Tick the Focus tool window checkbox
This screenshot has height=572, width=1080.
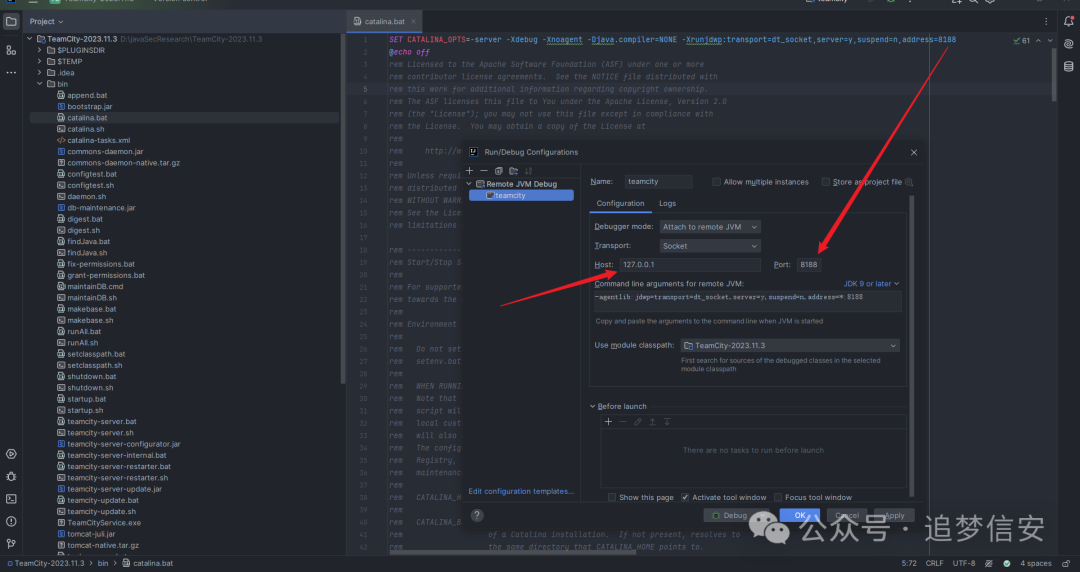tap(778, 497)
